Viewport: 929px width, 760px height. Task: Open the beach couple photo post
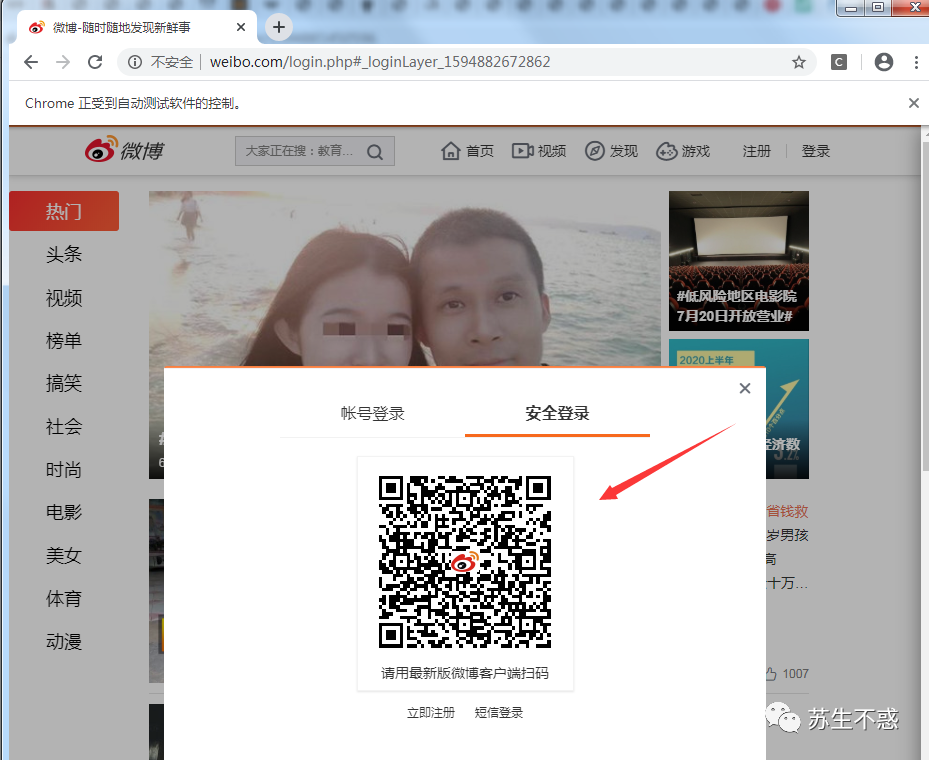pyautogui.click(x=405, y=278)
